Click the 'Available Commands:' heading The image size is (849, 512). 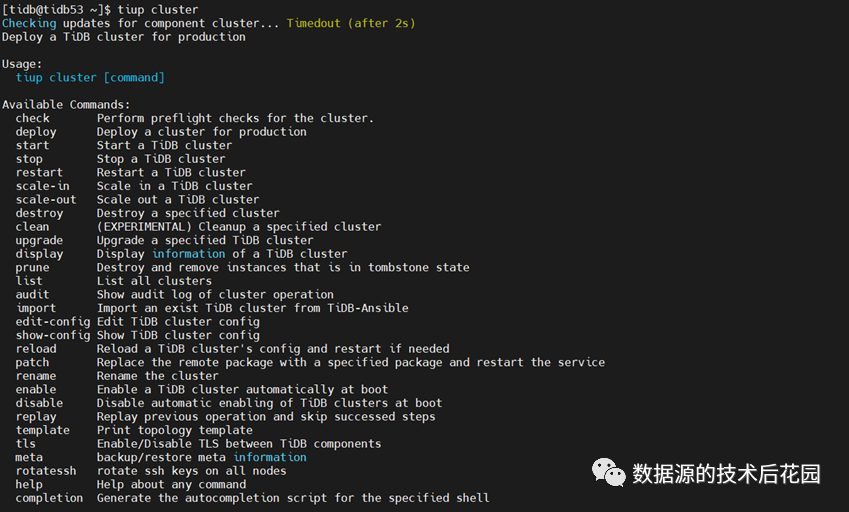pyautogui.click(x=66, y=104)
